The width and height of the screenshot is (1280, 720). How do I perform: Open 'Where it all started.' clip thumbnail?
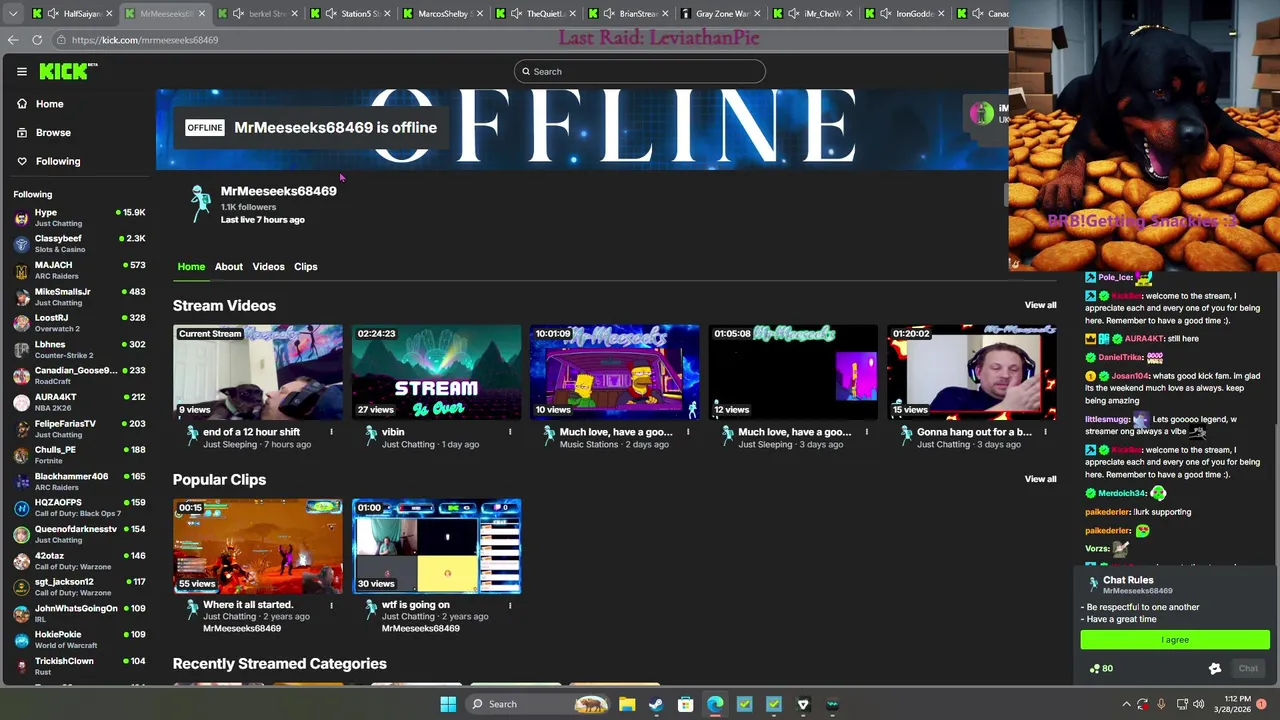tap(258, 546)
